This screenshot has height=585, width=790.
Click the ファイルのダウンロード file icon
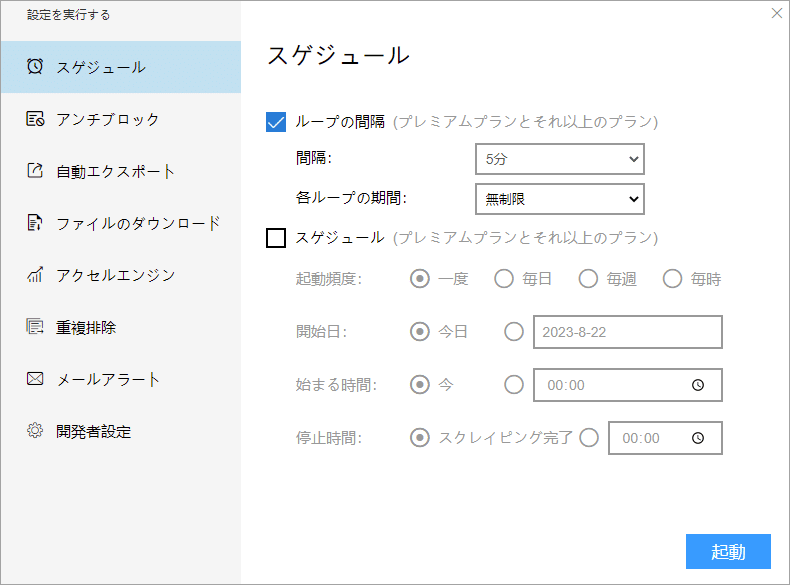point(35,223)
